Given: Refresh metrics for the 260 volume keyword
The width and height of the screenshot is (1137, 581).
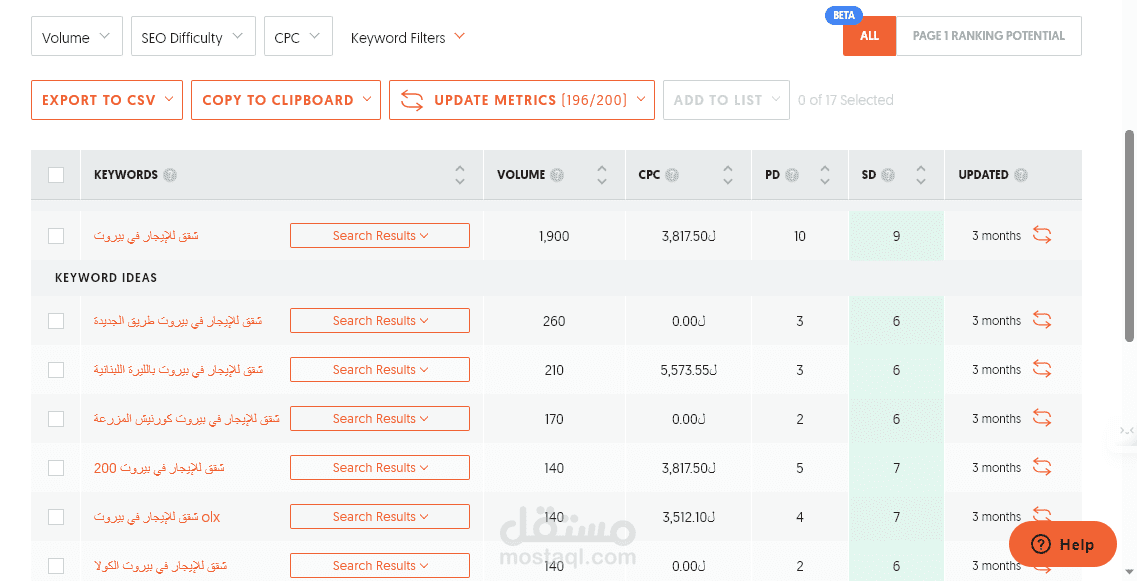Looking at the screenshot, I should click(x=1042, y=321).
